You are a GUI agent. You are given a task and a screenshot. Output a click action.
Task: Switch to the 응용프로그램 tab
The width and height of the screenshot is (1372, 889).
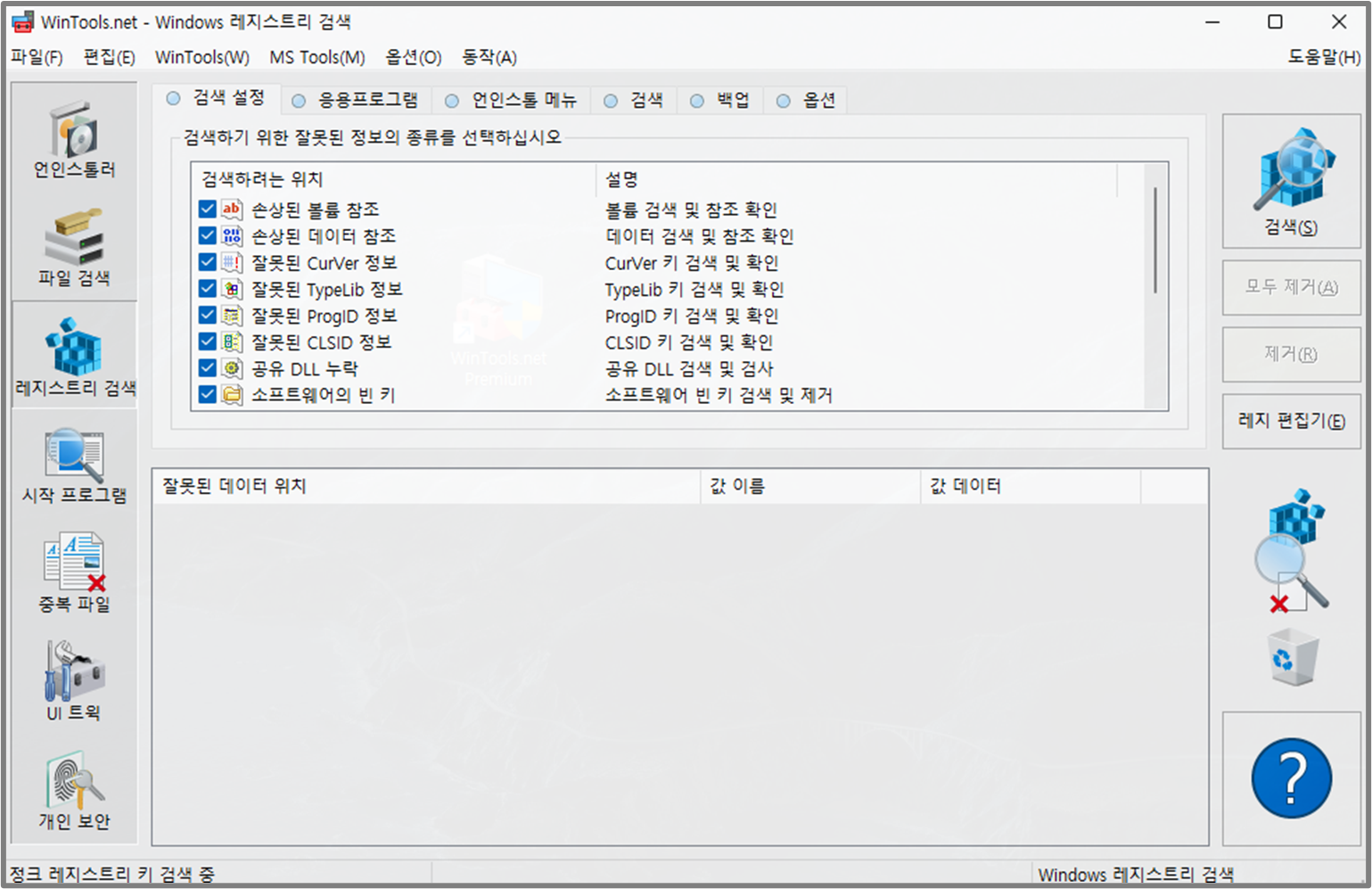356,100
